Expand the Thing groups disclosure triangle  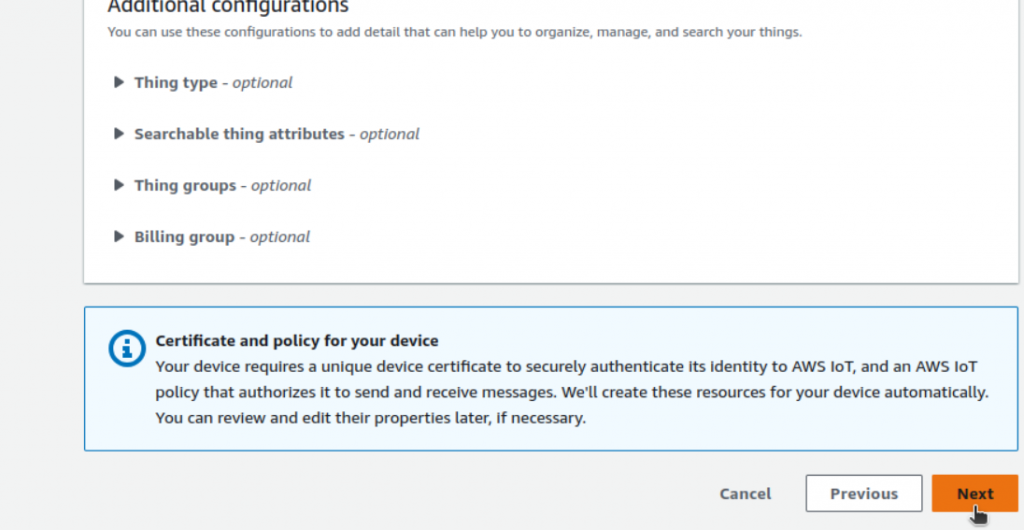(x=119, y=186)
